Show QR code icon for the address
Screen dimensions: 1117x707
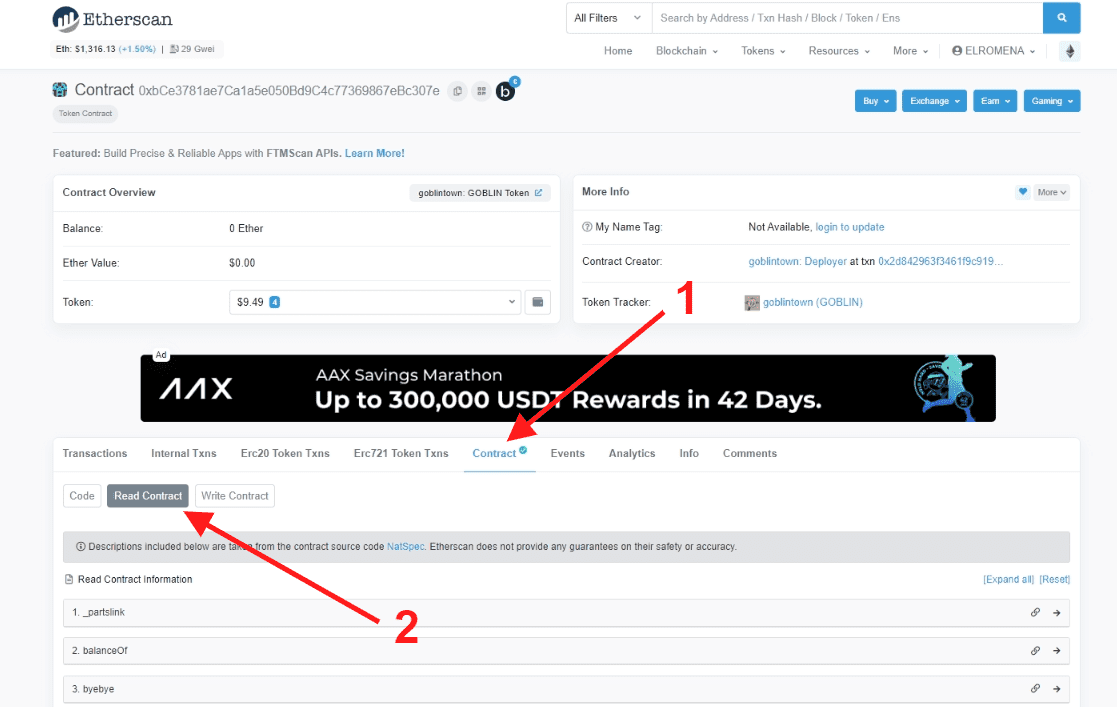(482, 91)
